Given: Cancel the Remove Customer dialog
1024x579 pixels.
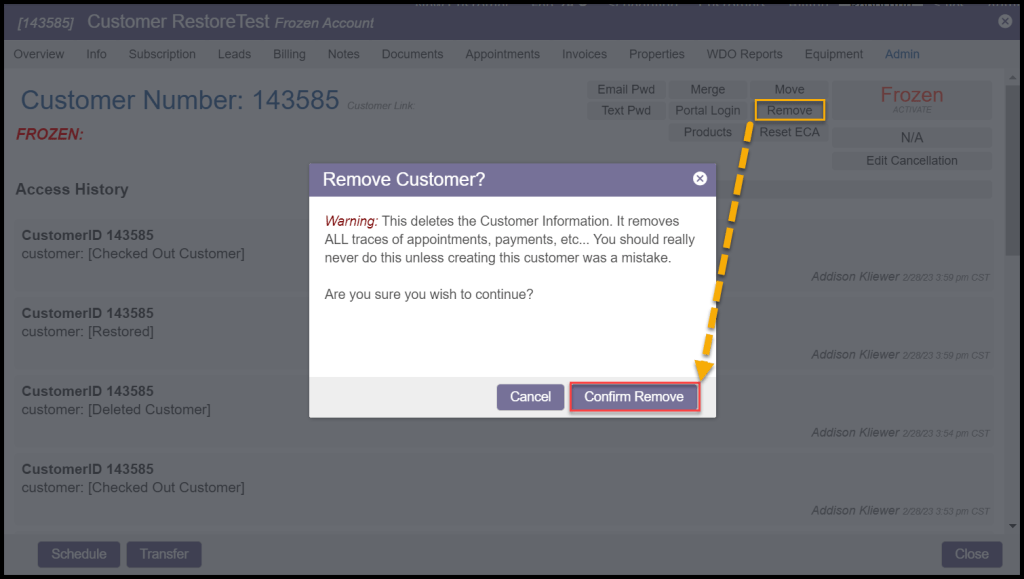Looking at the screenshot, I should tap(530, 397).
